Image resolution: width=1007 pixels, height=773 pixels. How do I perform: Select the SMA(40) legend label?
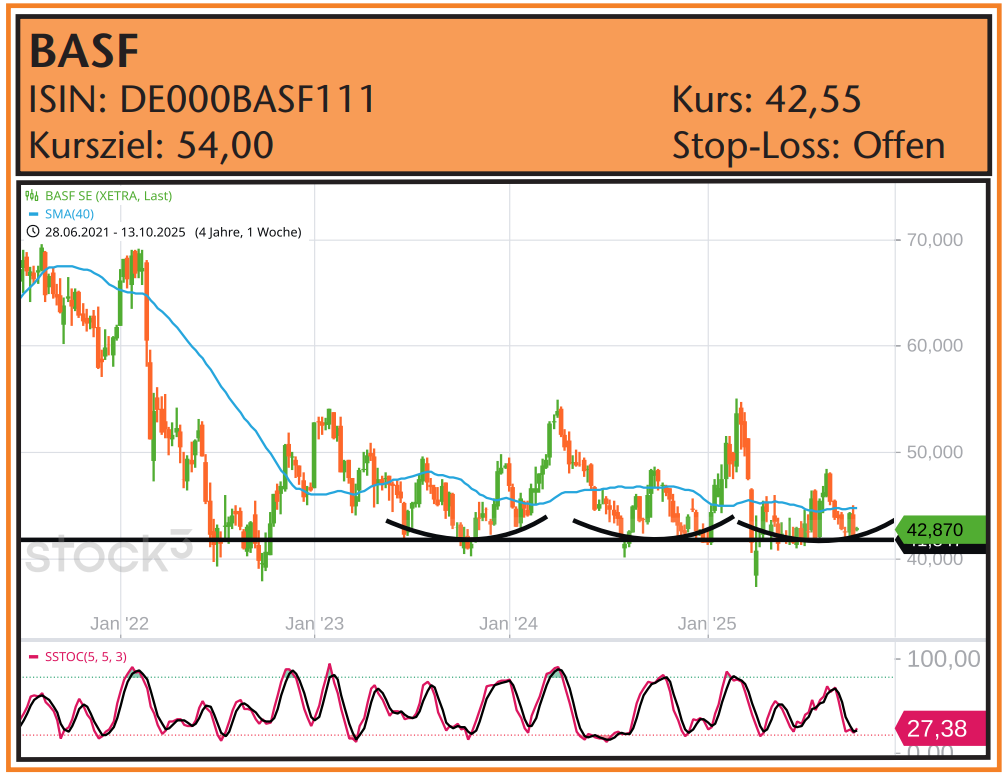[69, 215]
